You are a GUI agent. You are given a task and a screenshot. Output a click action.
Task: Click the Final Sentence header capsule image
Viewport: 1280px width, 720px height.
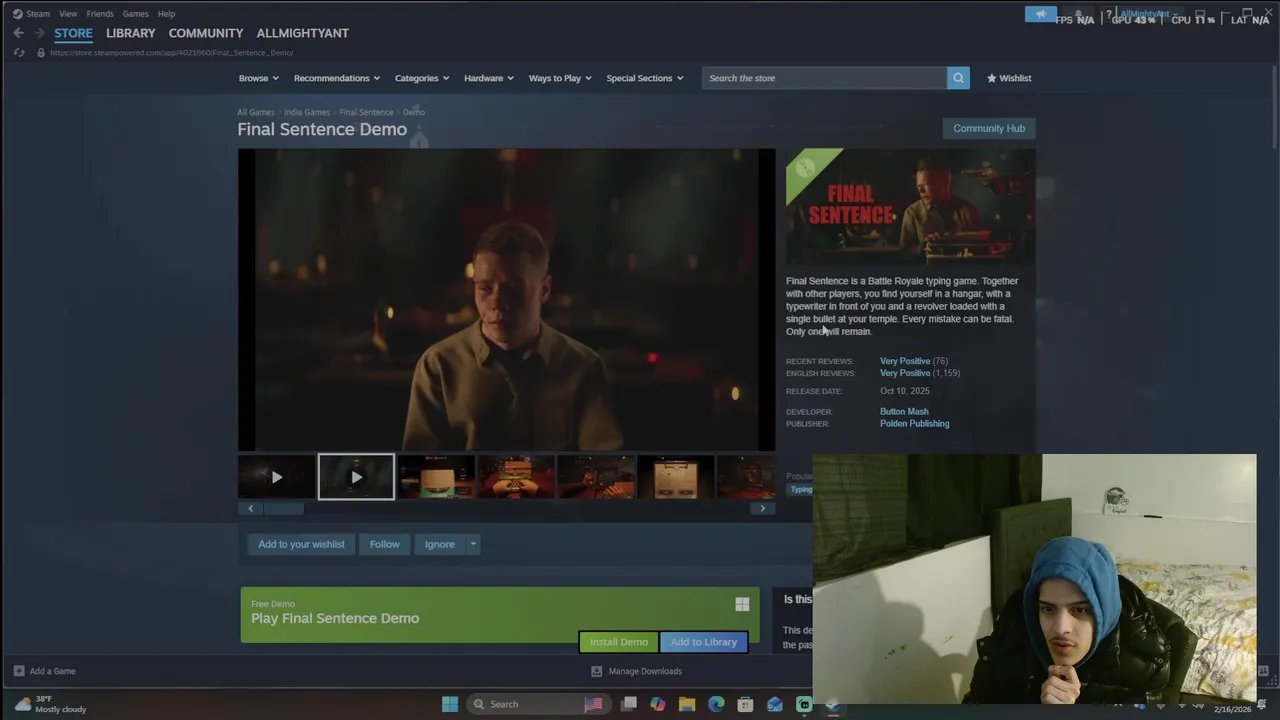[x=910, y=208]
